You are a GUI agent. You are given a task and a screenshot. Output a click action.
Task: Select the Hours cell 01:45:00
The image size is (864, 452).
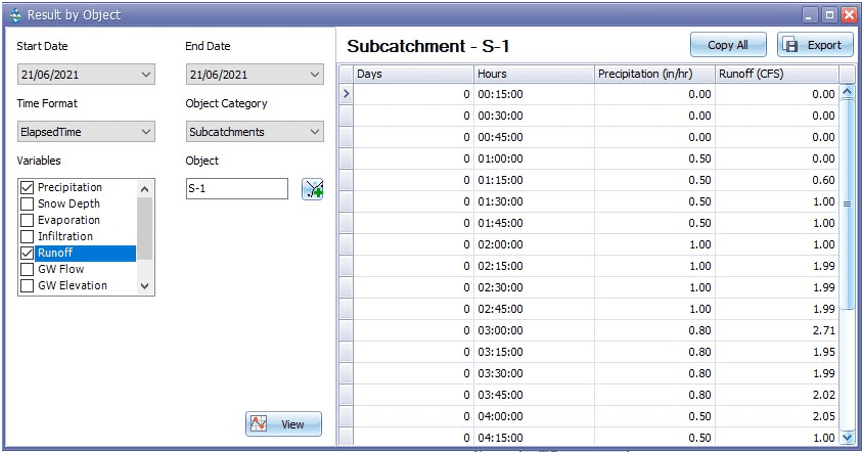(x=534, y=223)
